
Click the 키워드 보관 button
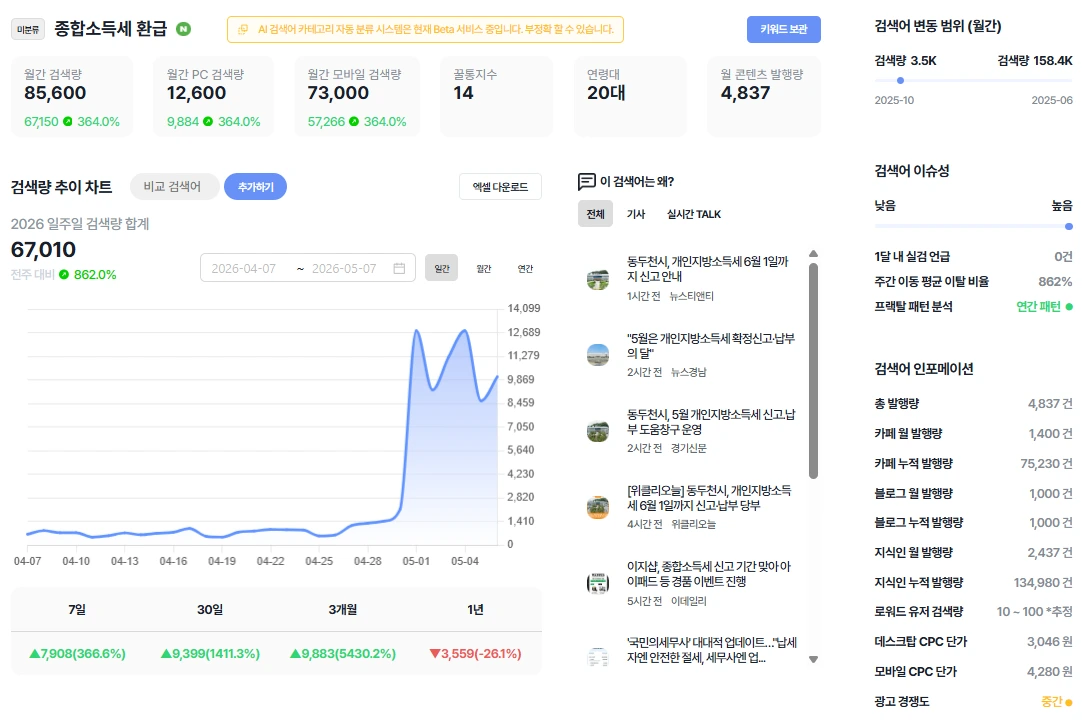click(x=783, y=29)
